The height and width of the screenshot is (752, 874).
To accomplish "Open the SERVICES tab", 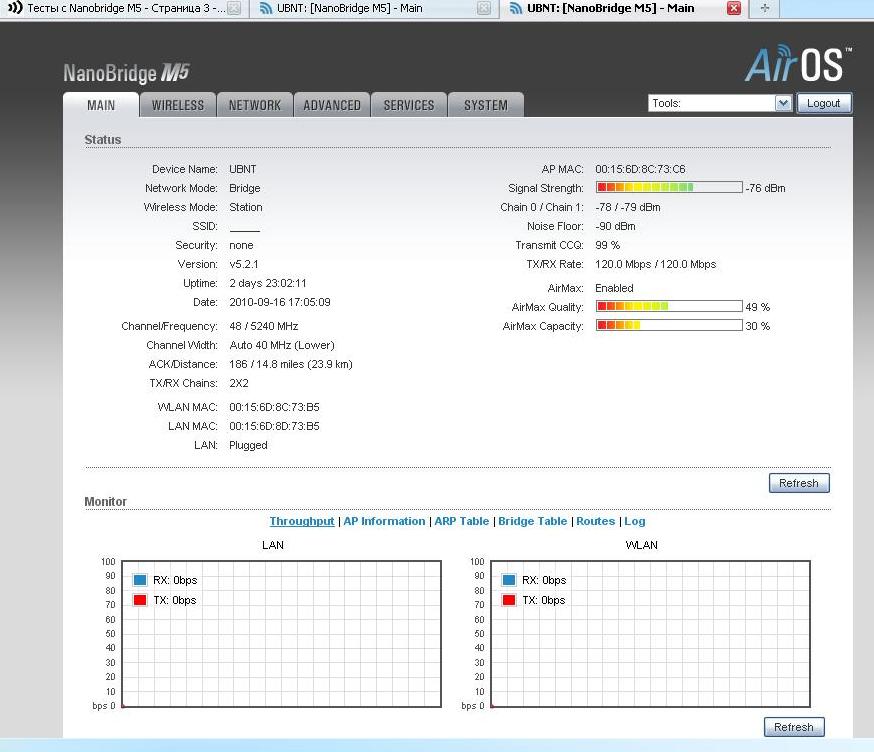I will [409, 105].
